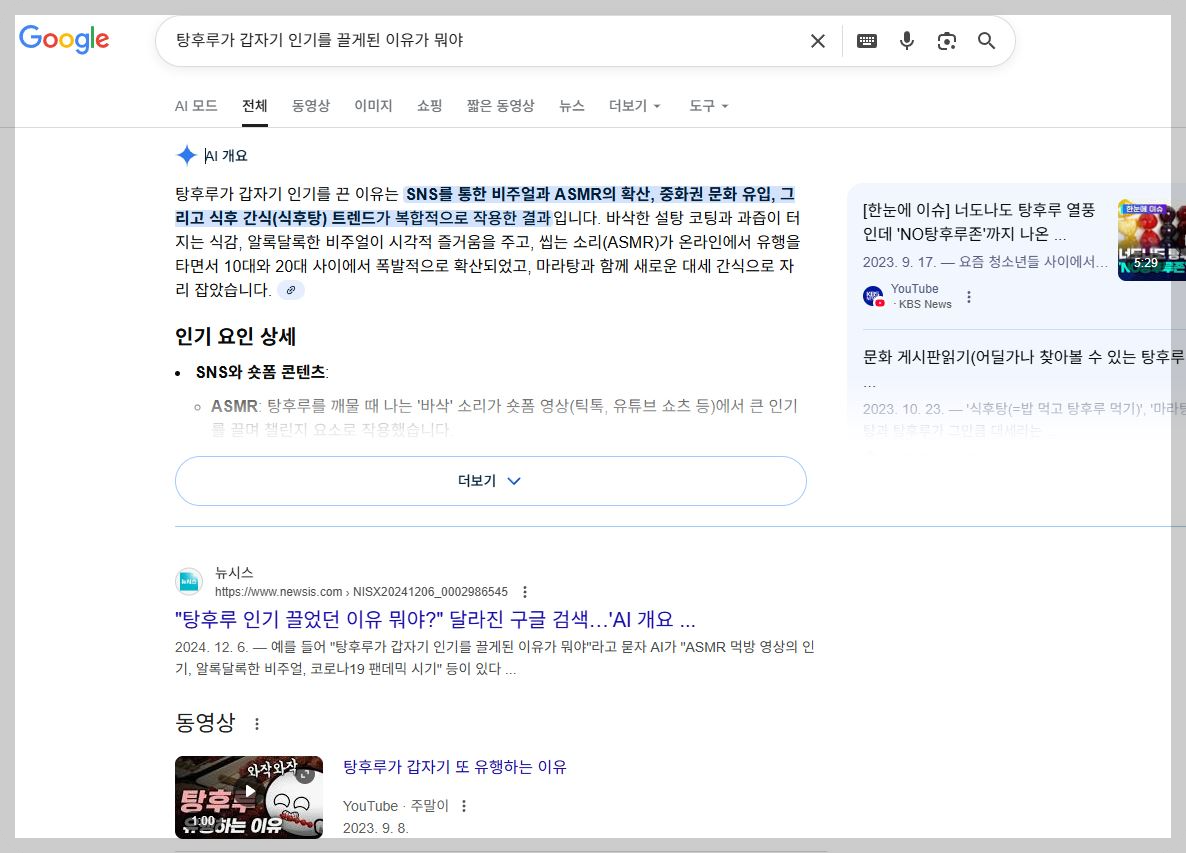Viewport: 1186px width, 853px height.
Task: Go to the Google home logo
Action: tap(64, 39)
